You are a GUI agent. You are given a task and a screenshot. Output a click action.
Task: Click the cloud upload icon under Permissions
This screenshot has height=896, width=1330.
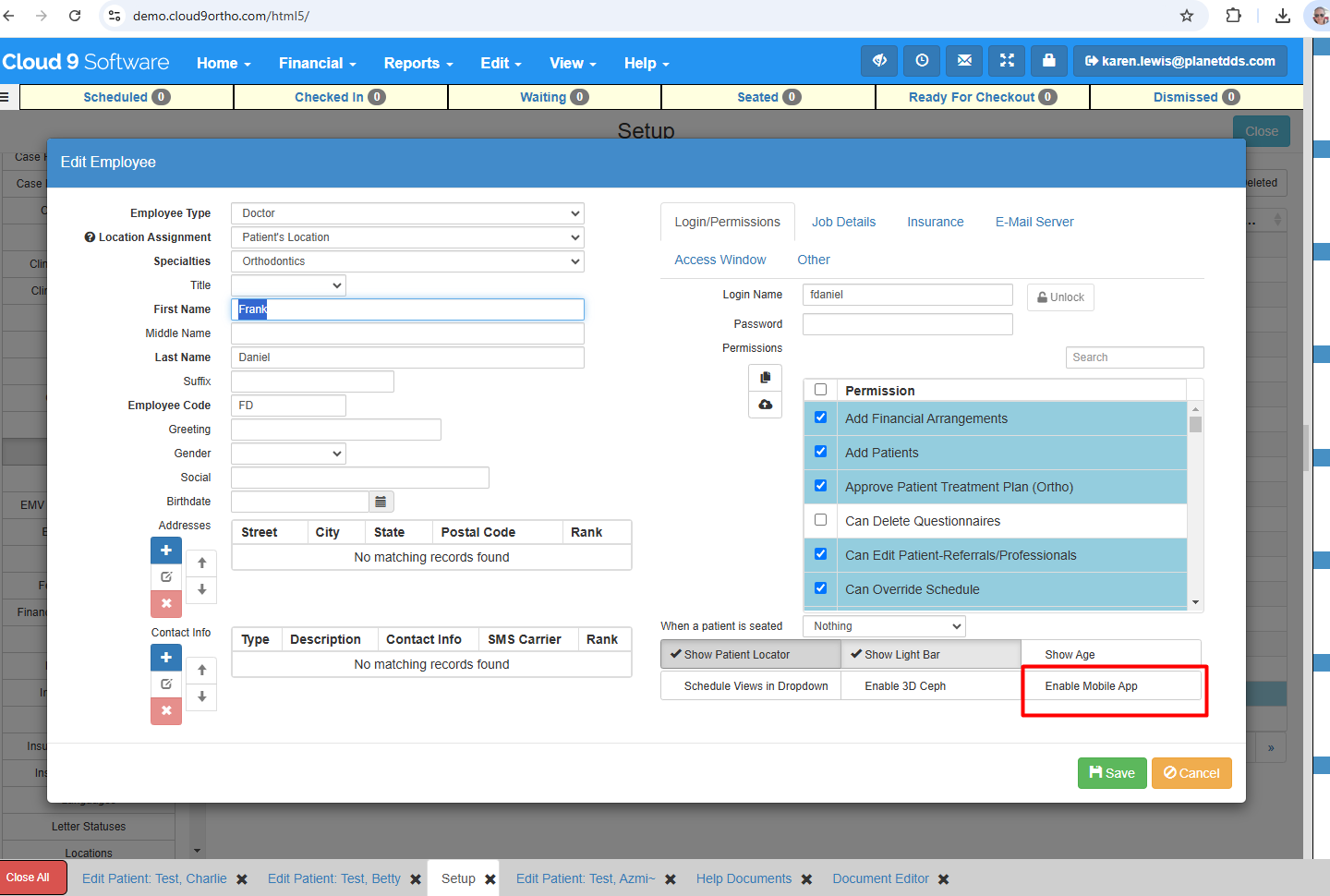tap(765, 405)
